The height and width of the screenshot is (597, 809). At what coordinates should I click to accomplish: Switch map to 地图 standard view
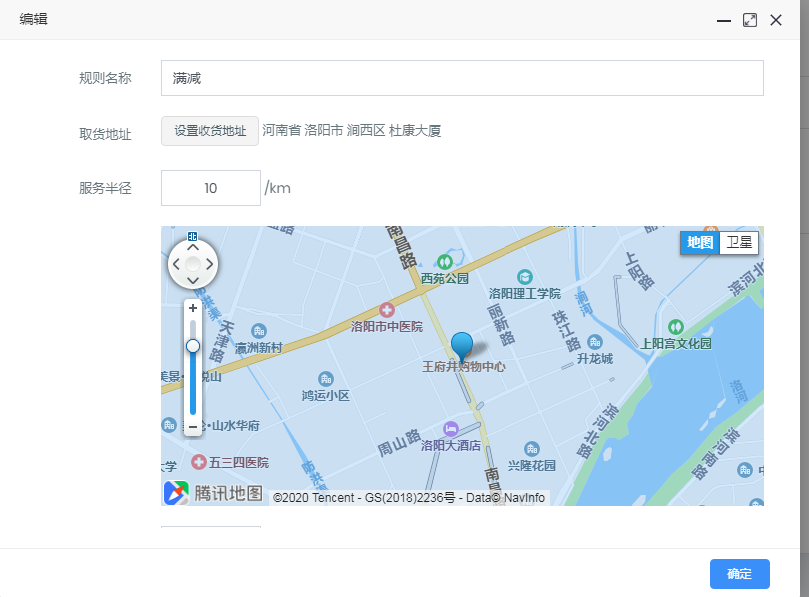coord(700,242)
